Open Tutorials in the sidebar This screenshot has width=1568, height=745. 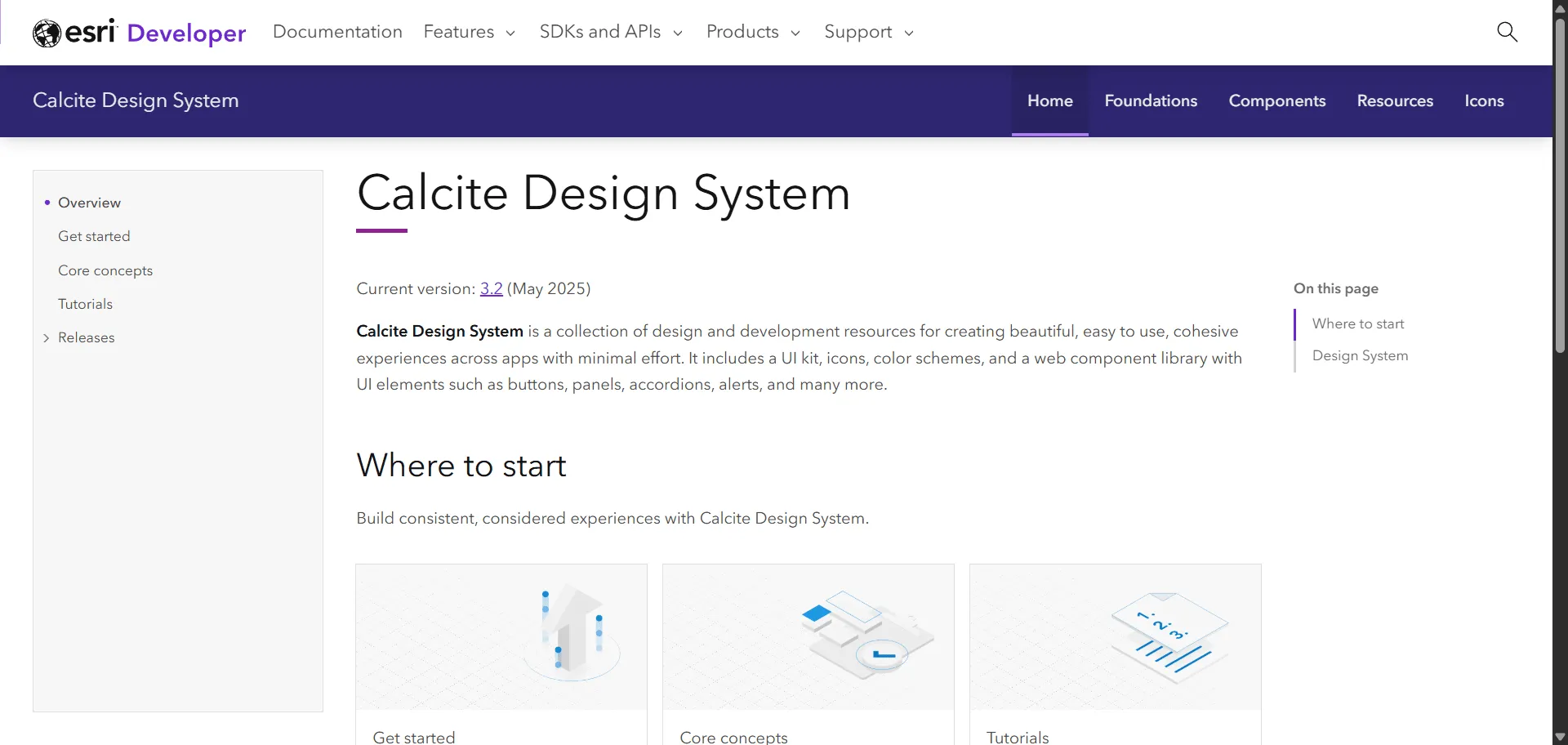pos(85,304)
